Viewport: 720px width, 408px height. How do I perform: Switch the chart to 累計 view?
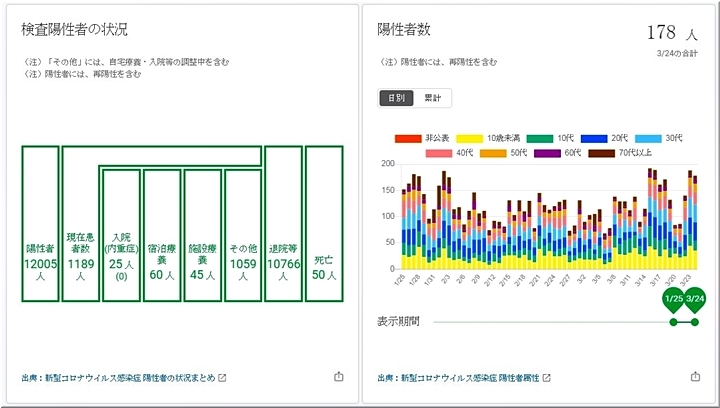pyautogui.click(x=434, y=98)
